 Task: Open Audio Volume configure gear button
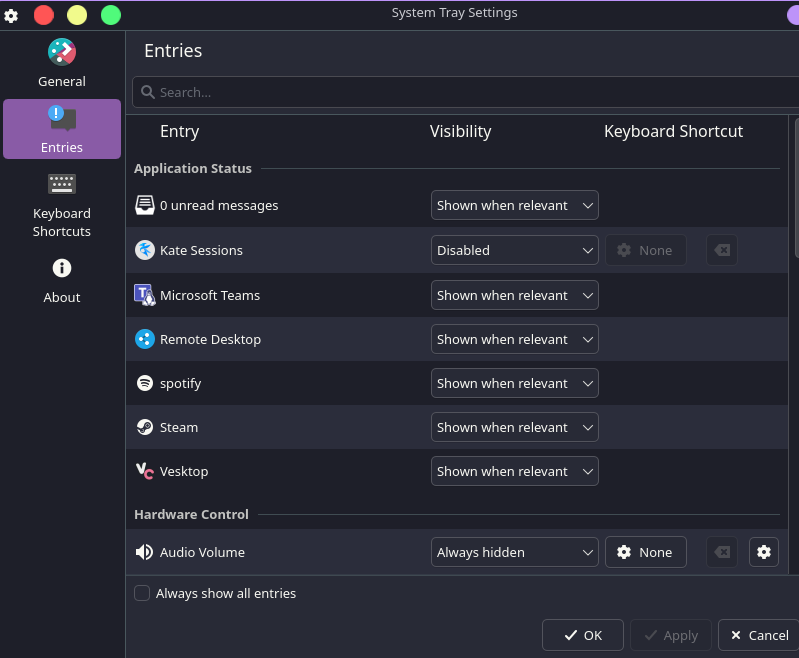point(763,552)
